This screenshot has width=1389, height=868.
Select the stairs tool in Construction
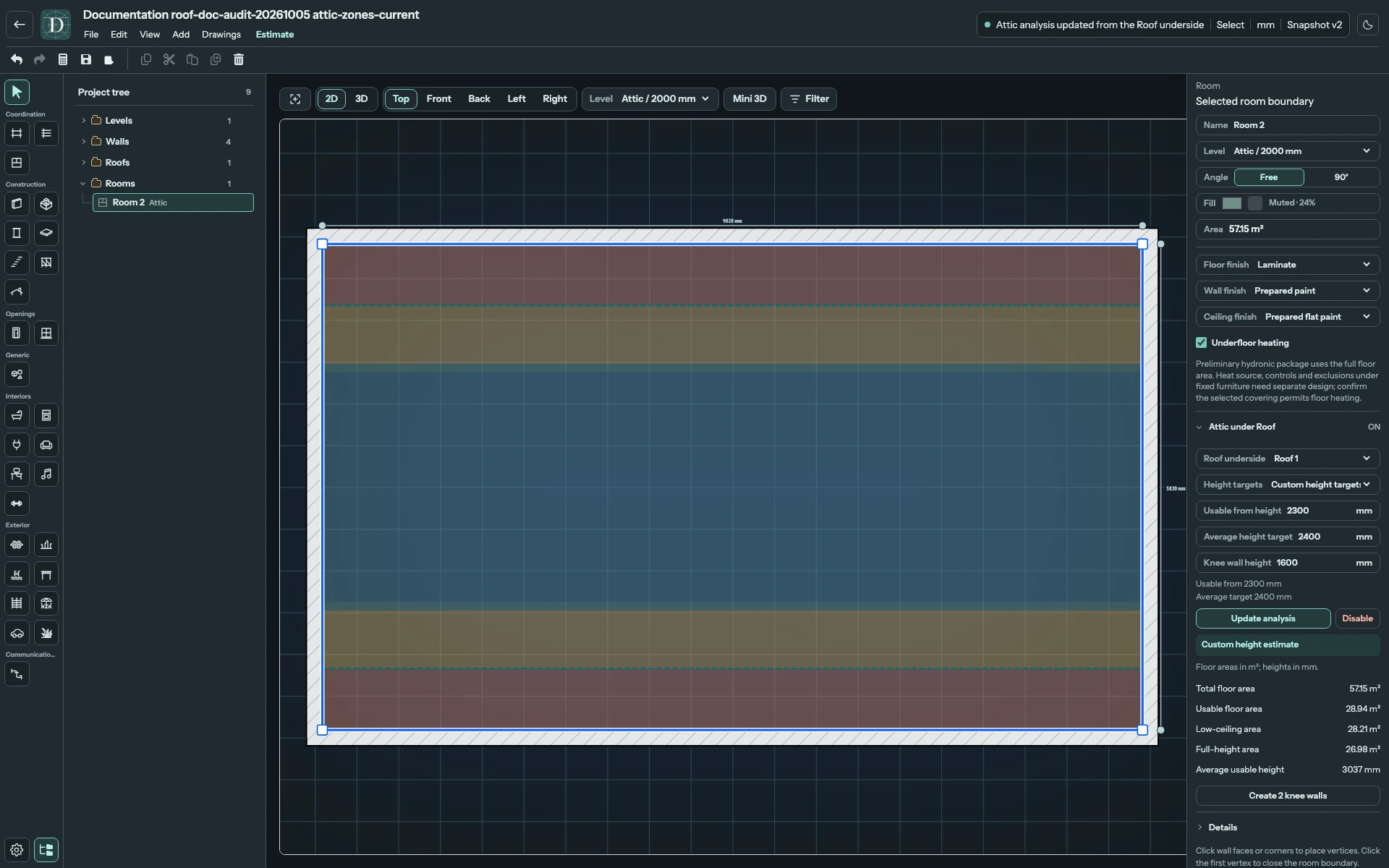click(17, 263)
